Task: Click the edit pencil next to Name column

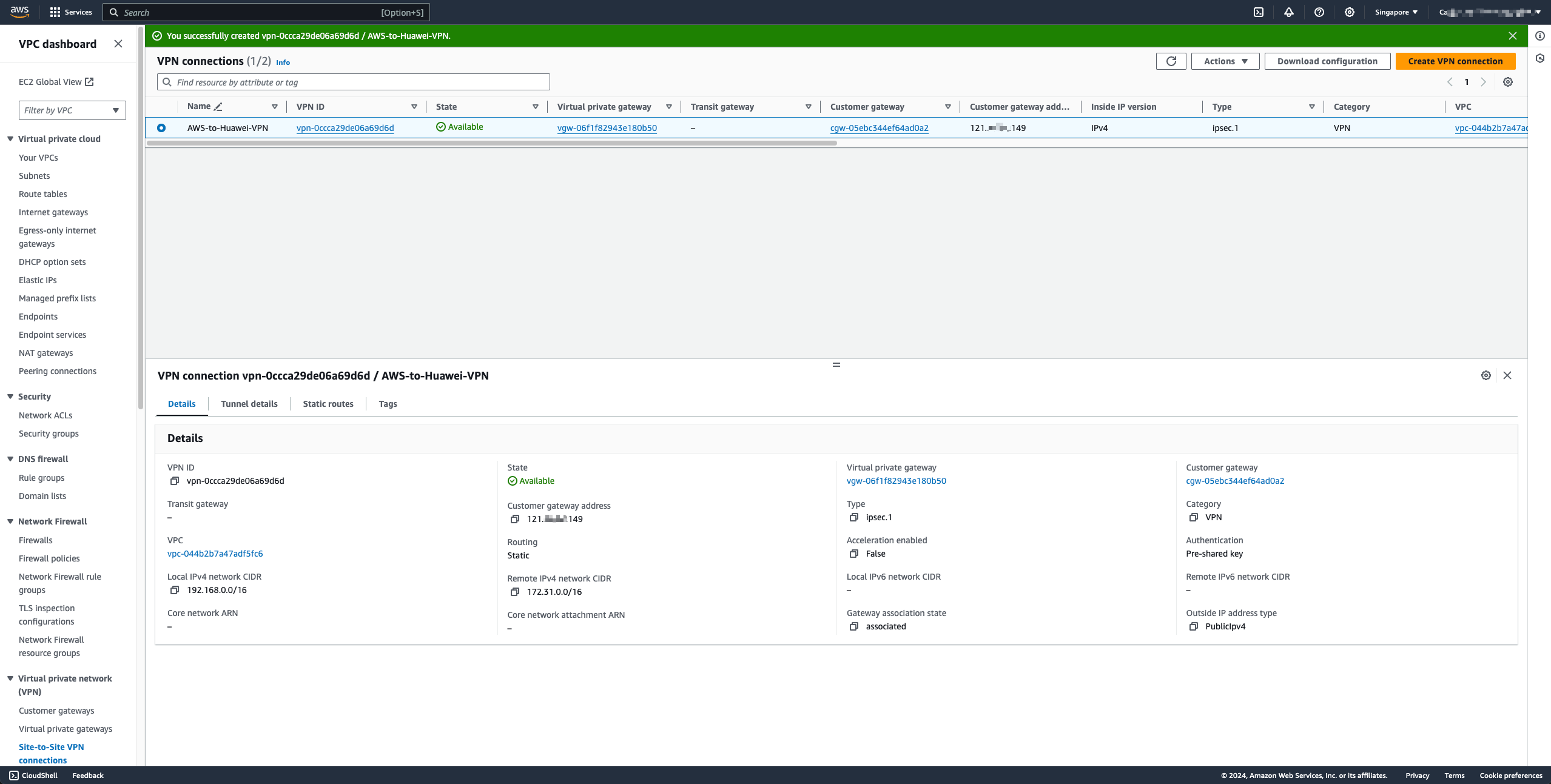Action: pyautogui.click(x=218, y=107)
